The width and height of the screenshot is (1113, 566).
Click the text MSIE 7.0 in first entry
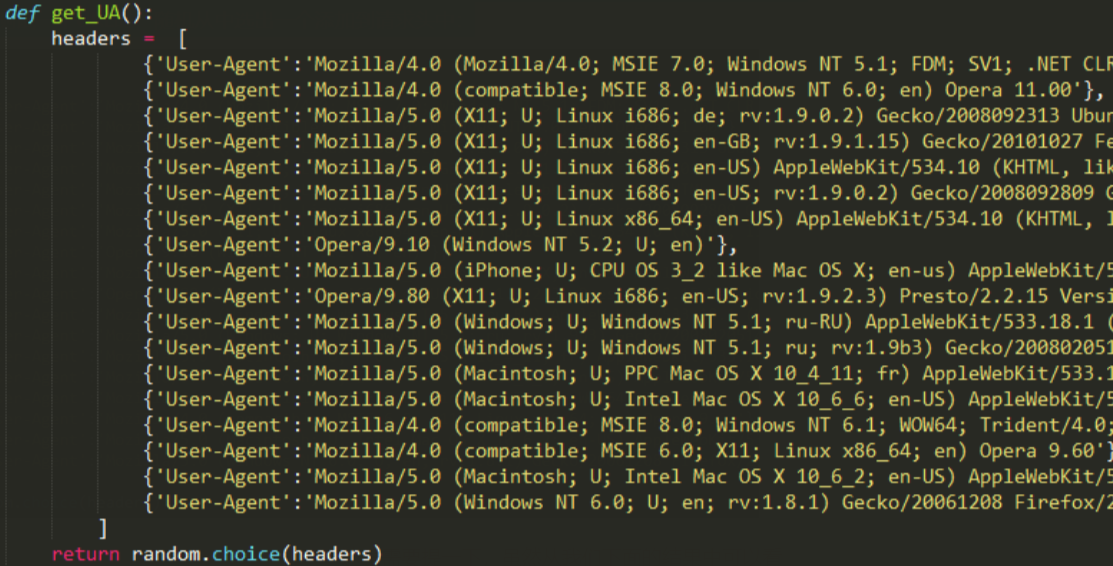659,65
